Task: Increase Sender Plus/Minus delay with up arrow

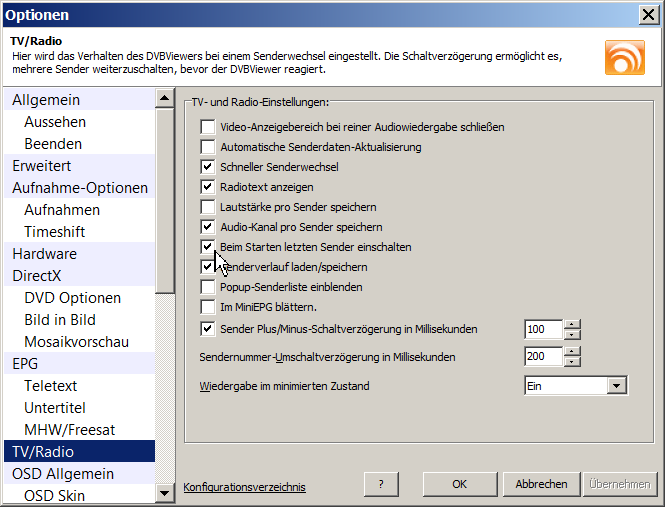Action: (x=572, y=323)
